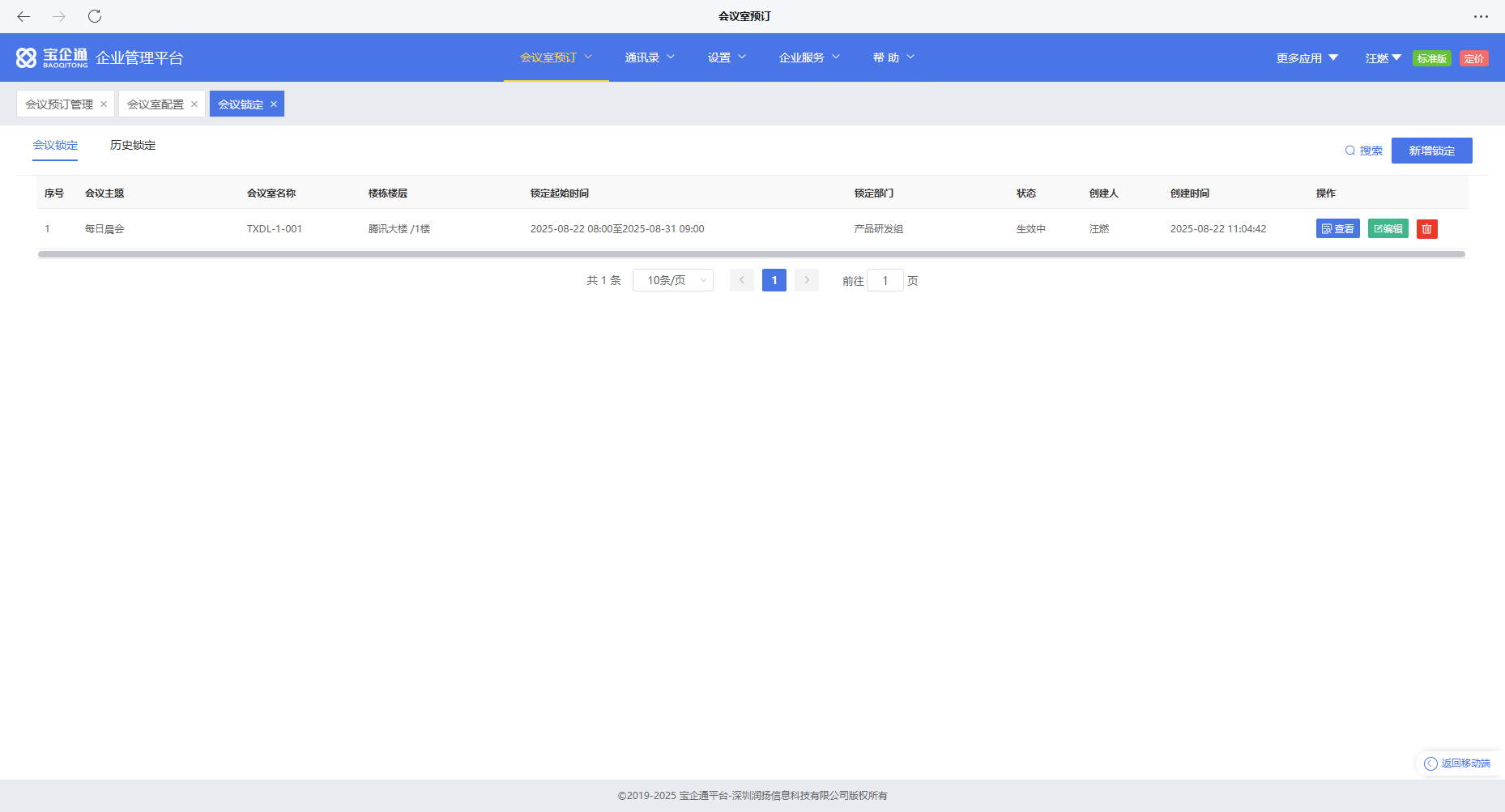The width and height of the screenshot is (1505, 812).
Task: Open the 更多应用 dropdown
Action: [1307, 58]
